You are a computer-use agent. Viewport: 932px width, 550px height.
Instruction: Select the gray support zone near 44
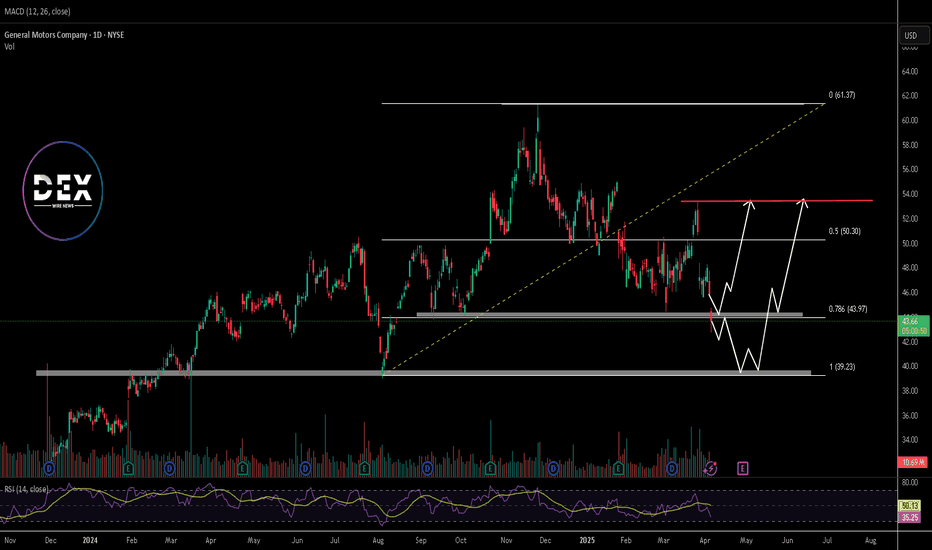(x=609, y=315)
